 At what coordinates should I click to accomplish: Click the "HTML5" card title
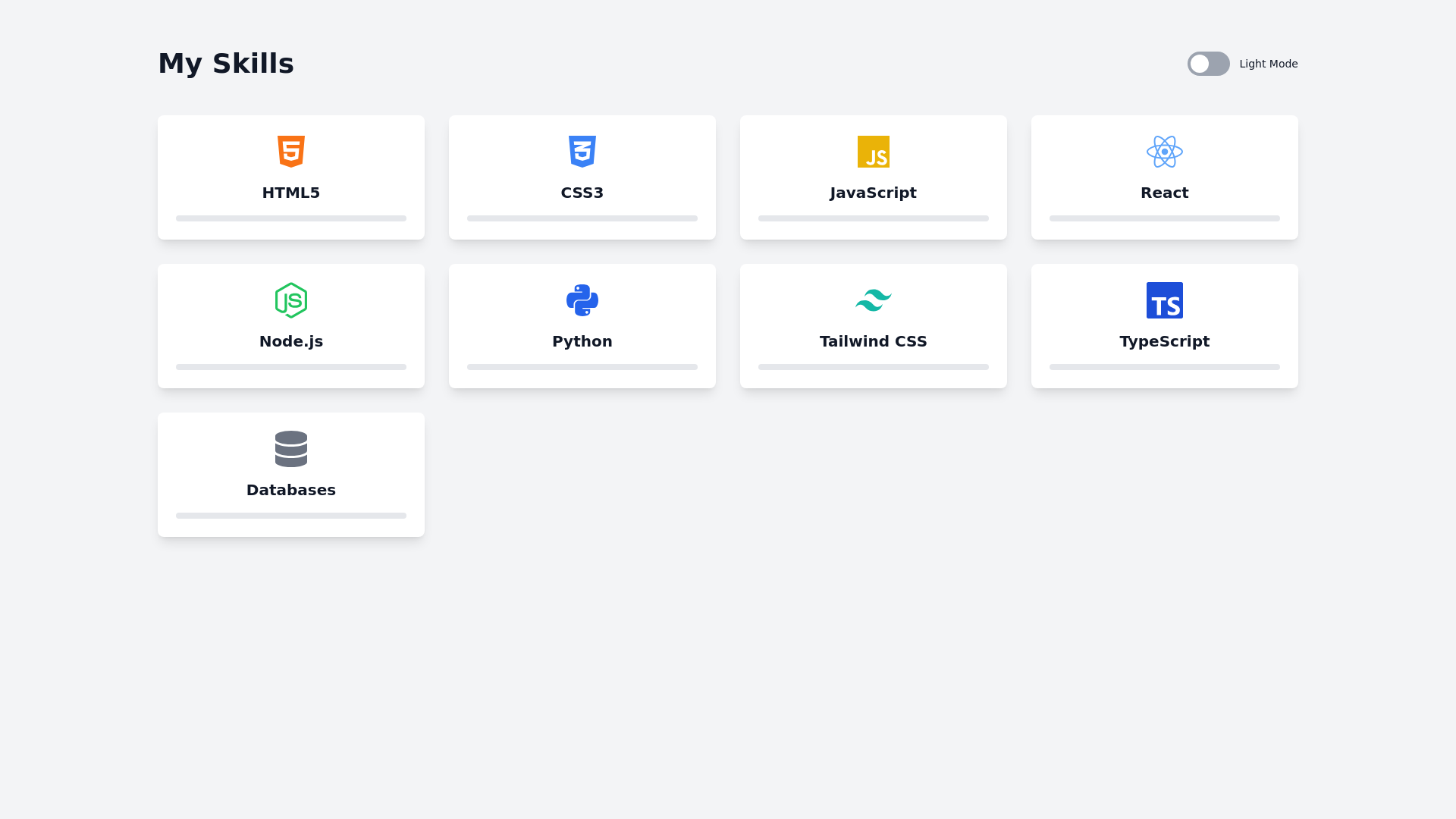pos(291,193)
